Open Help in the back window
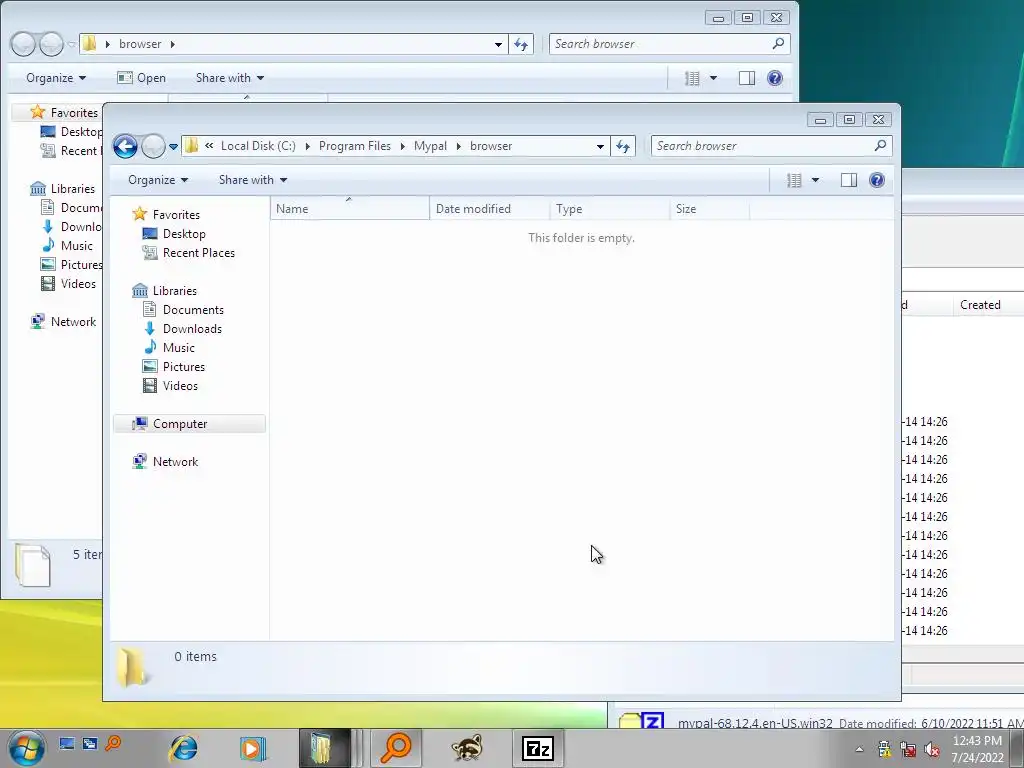The height and width of the screenshot is (768, 1024). pyautogui.click(x=775, y=78)
